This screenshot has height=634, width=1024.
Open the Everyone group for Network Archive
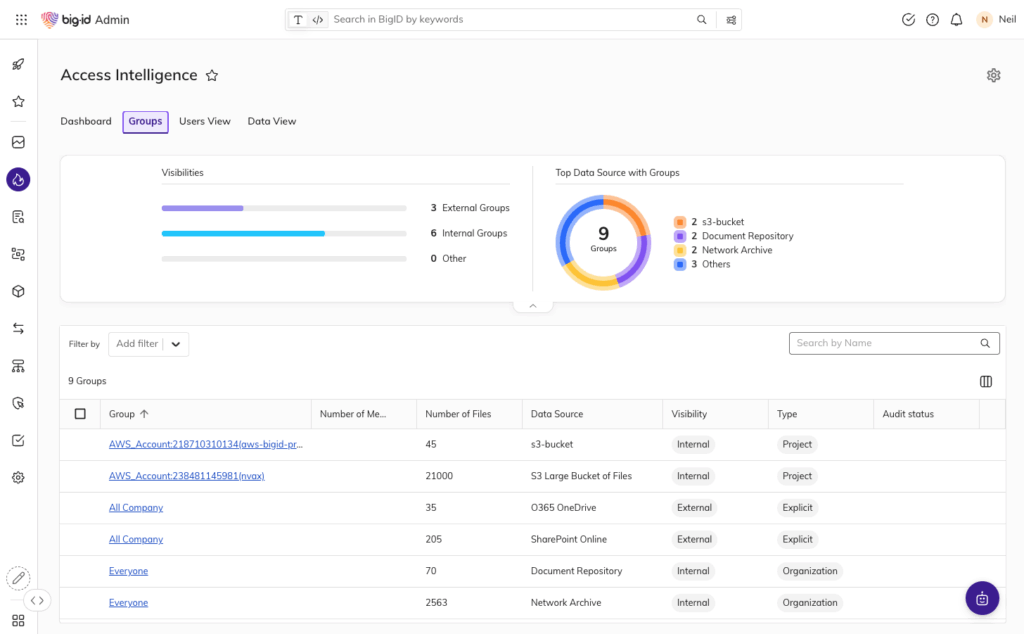click(x=128, y=602)
